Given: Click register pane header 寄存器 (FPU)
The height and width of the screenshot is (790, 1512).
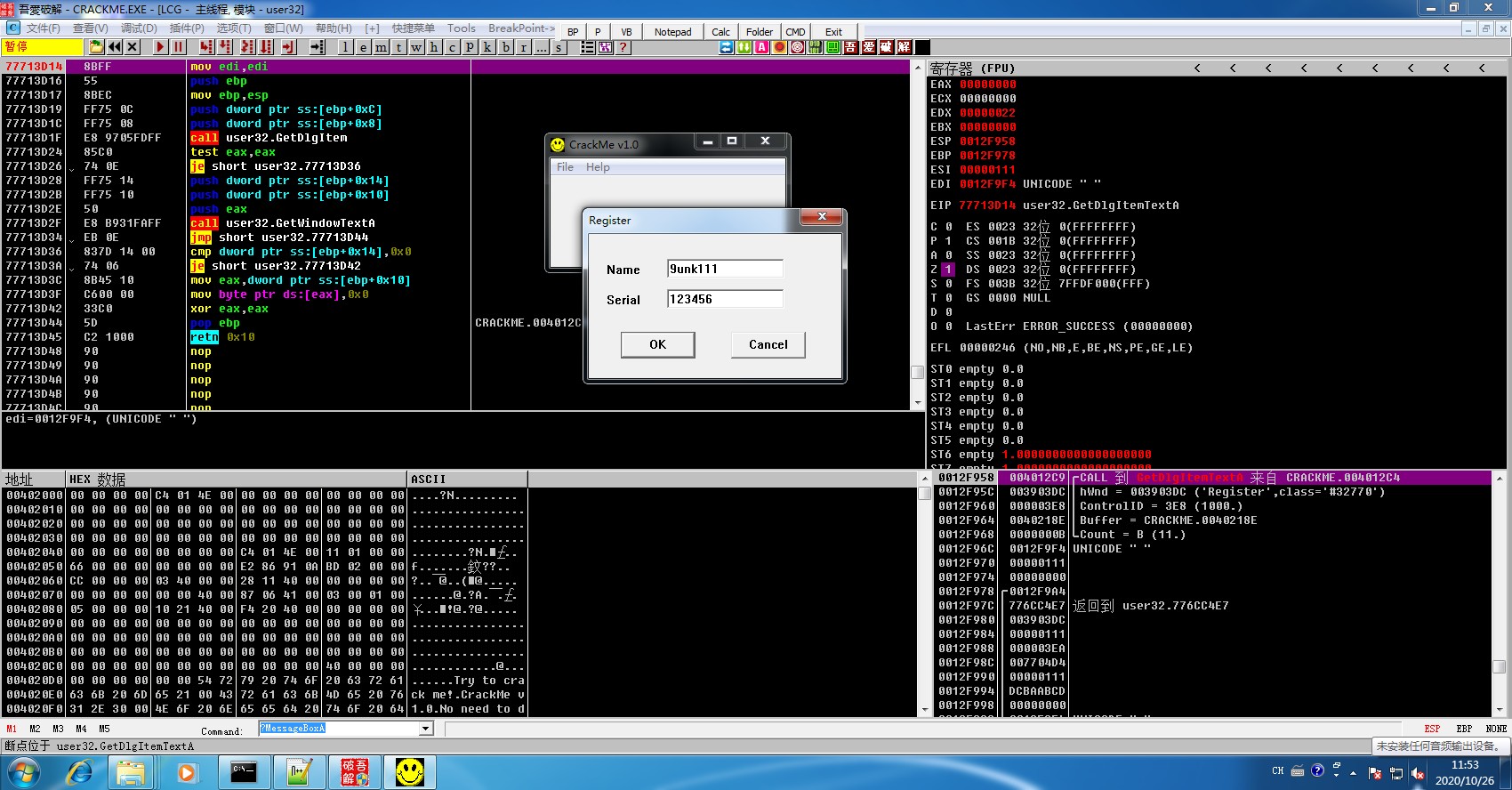Looking at the screenshot, I should pos(972,68).
